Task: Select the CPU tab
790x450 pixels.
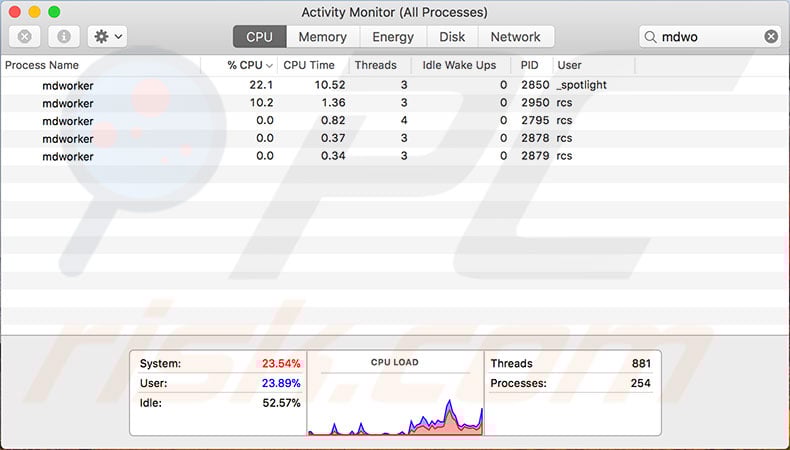Action: [259, 37]
